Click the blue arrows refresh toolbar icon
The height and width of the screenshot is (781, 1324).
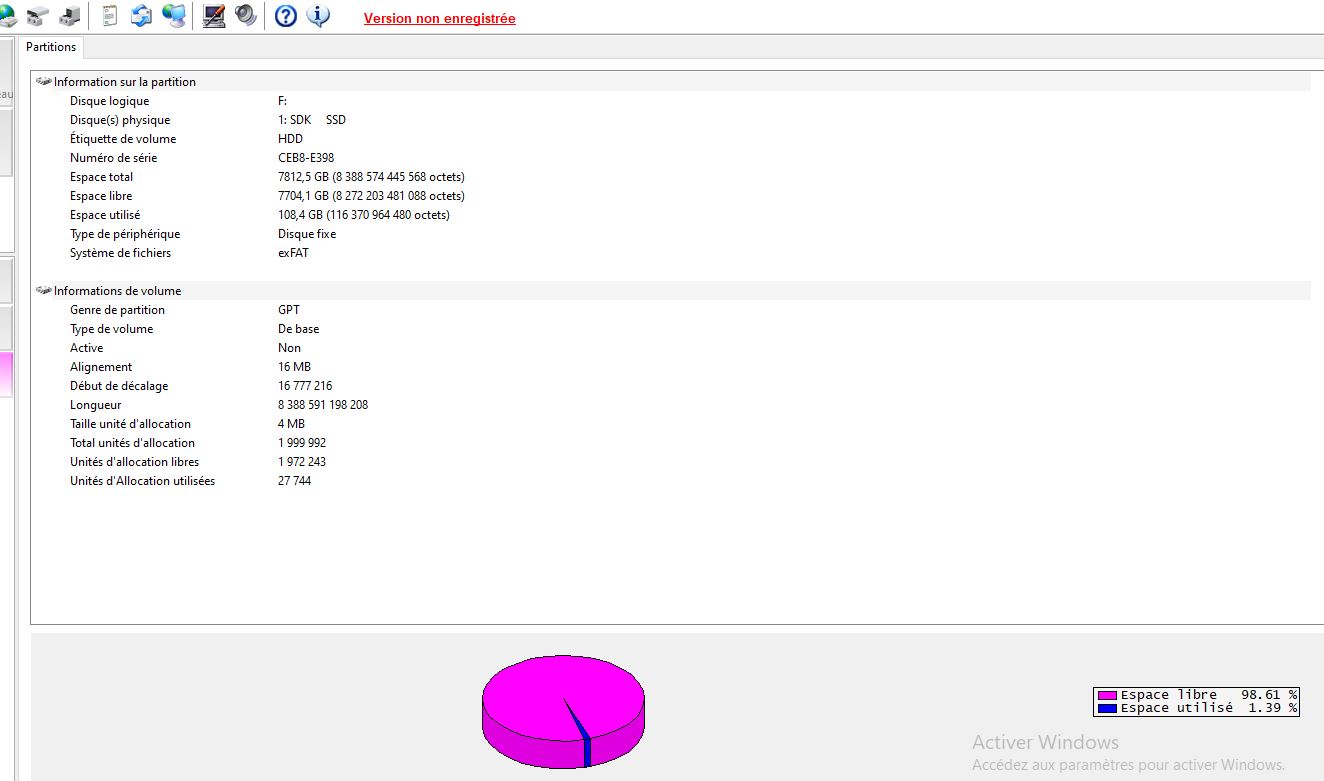point(142,16)
